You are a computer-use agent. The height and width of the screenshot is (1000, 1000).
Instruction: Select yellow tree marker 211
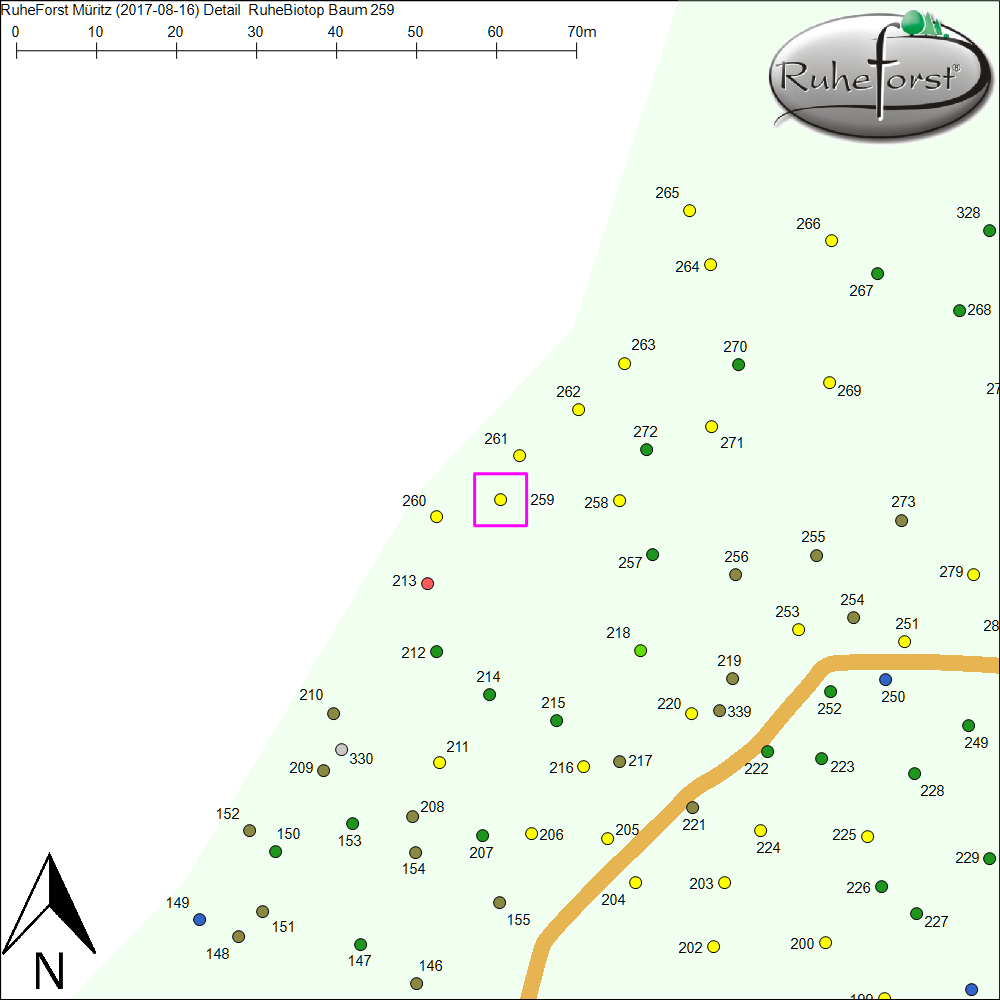(x=439, y=762)
